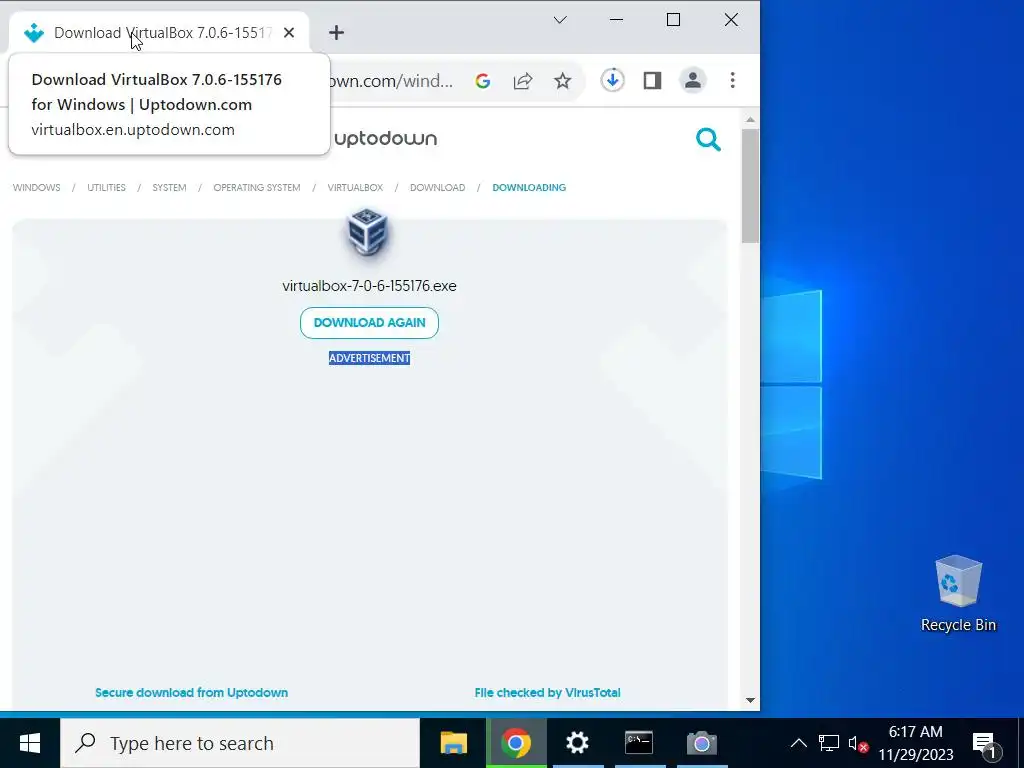1024x768 pixels.
Task: Click page scrollbar up arrow
Action: (x=750, y=120)
